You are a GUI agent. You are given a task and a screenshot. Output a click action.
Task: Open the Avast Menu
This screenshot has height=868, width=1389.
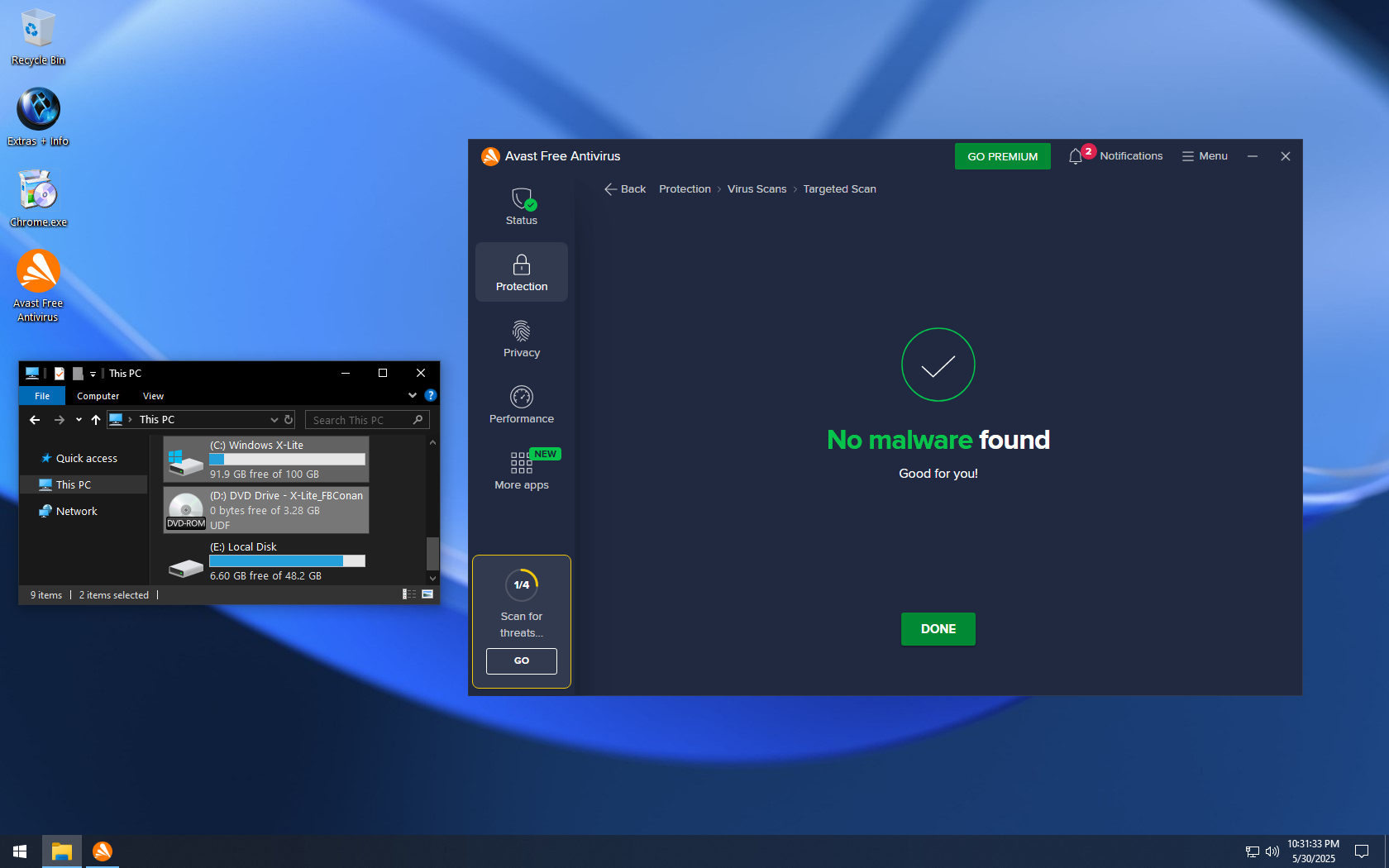(x=1205, y=156)
